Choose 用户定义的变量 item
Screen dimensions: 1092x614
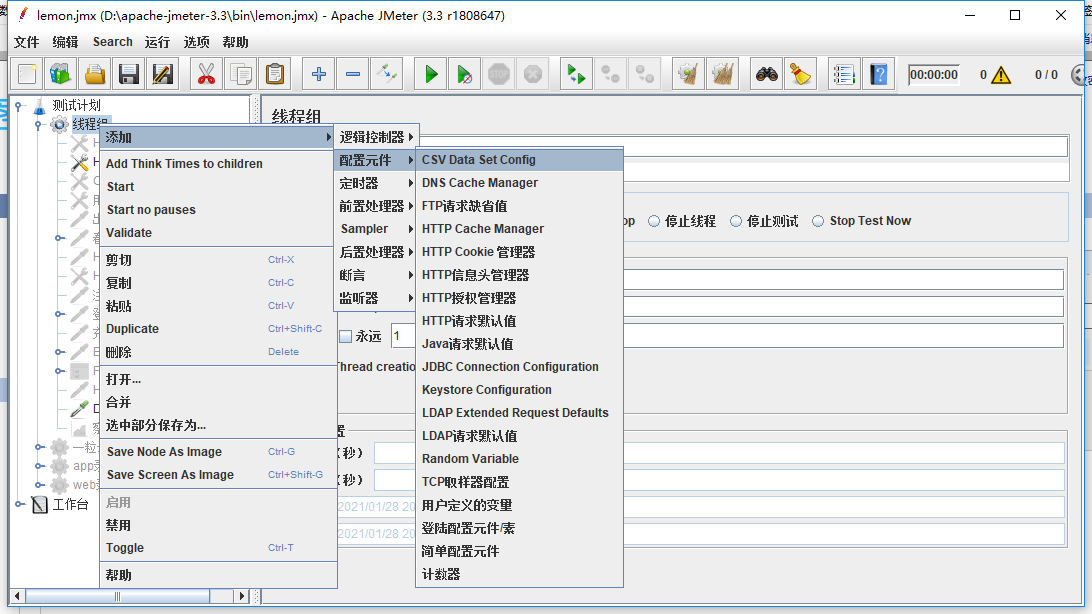point(519,505)
